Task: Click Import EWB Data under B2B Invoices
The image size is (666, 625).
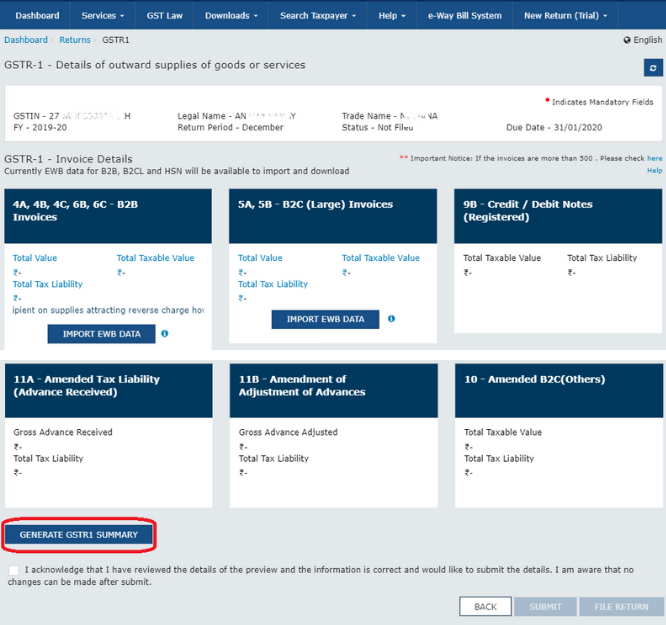Action: tap(102, 334)
